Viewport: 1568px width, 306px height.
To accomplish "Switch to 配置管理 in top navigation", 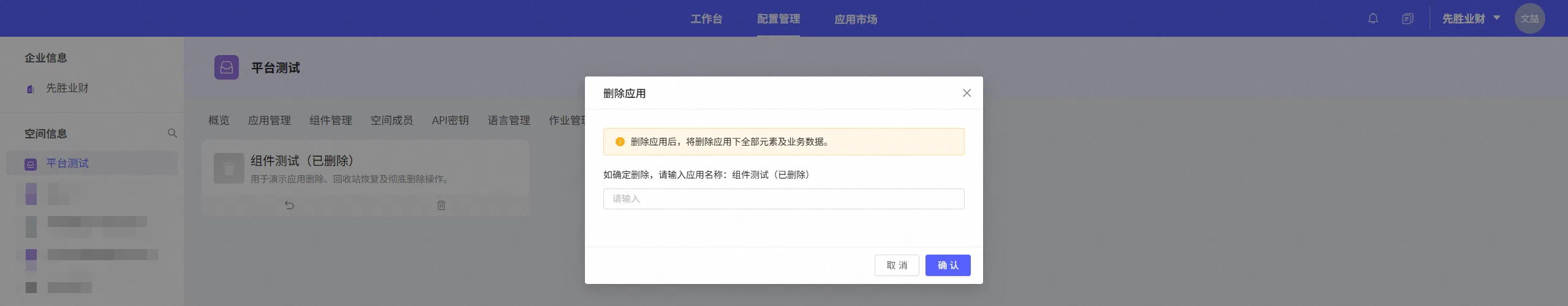I will click(x=778, y=19).
